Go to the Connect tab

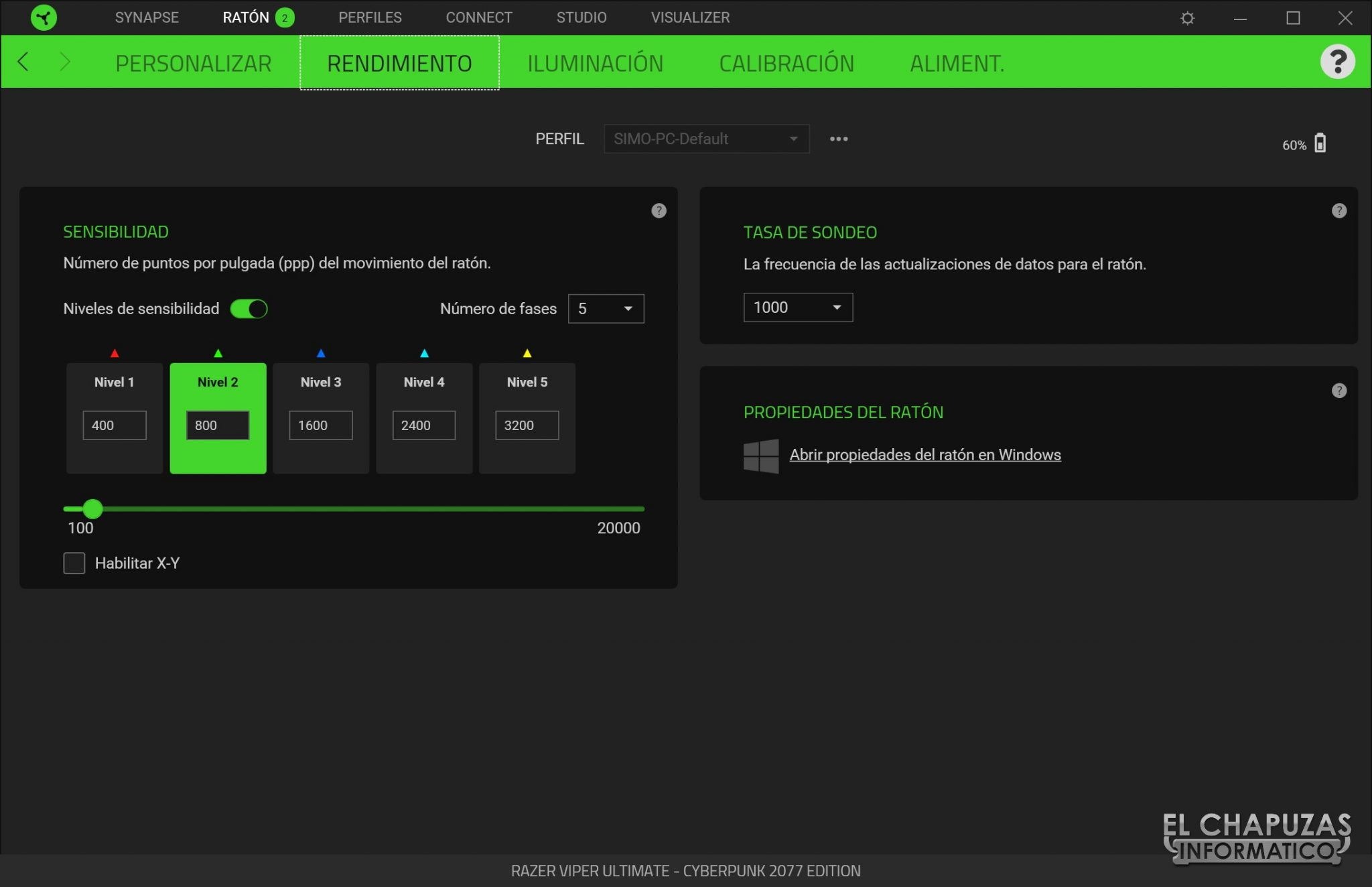(x=479, y=18)
